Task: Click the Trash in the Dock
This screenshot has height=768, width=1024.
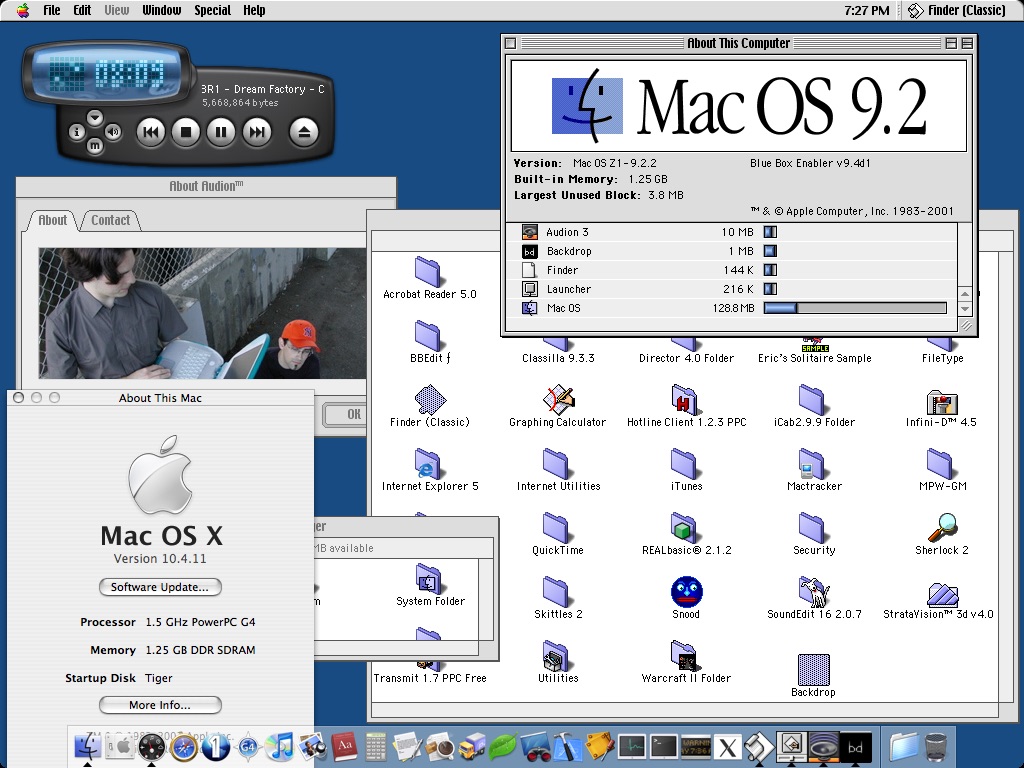Action: click(936, 746)
